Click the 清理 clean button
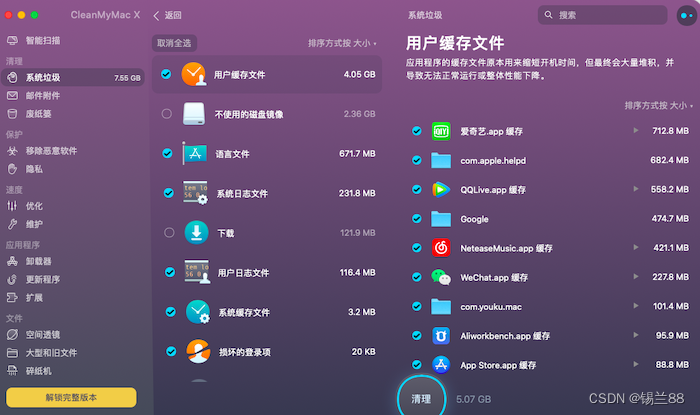 [421, 398]
